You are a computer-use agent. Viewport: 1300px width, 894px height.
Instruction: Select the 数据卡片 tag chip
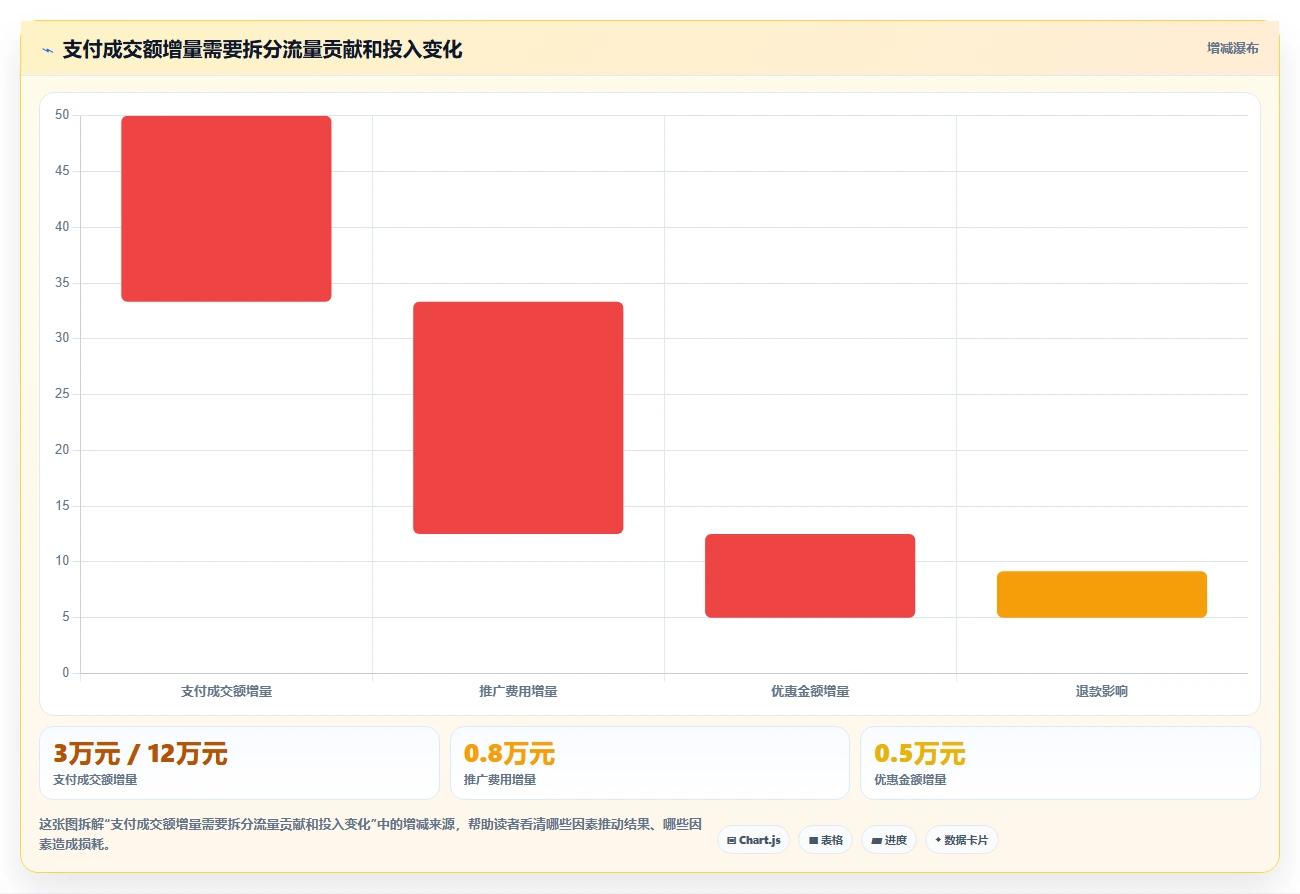pos(961,840)
